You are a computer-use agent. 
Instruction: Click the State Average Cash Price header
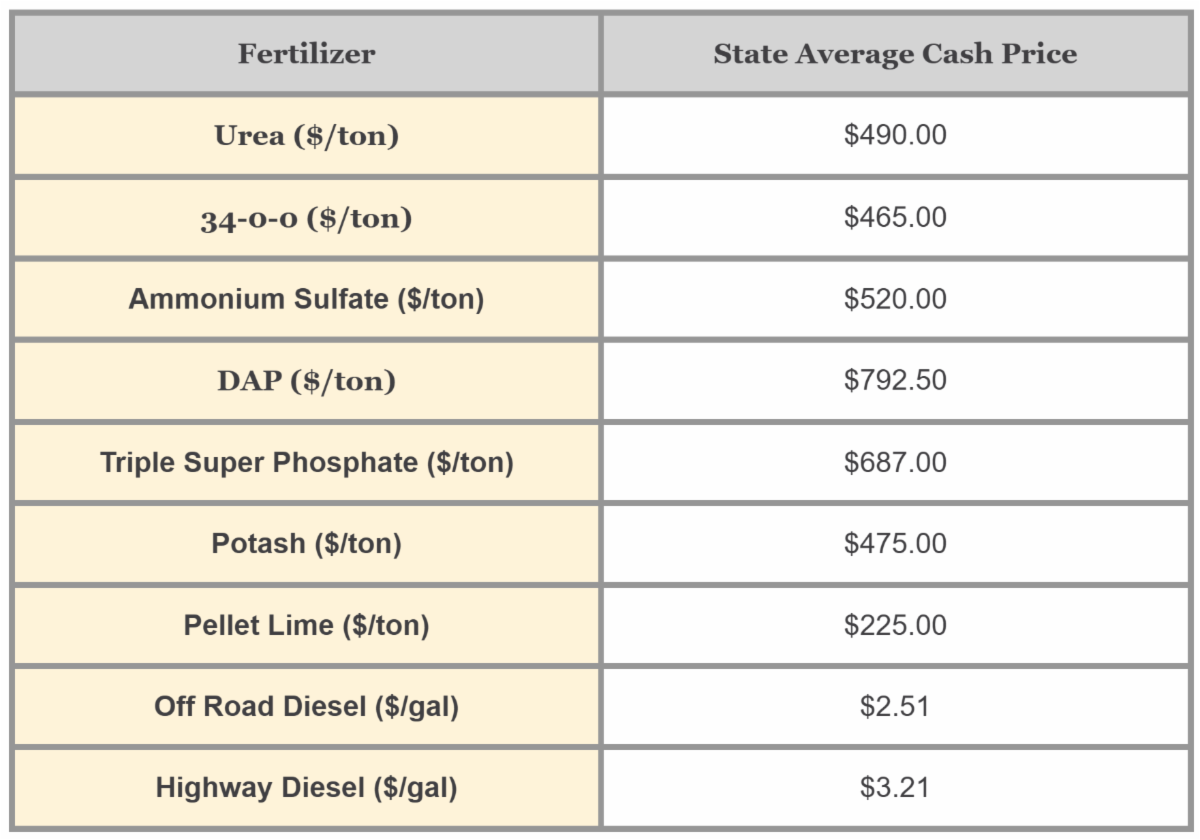click(x=895, y=54)
